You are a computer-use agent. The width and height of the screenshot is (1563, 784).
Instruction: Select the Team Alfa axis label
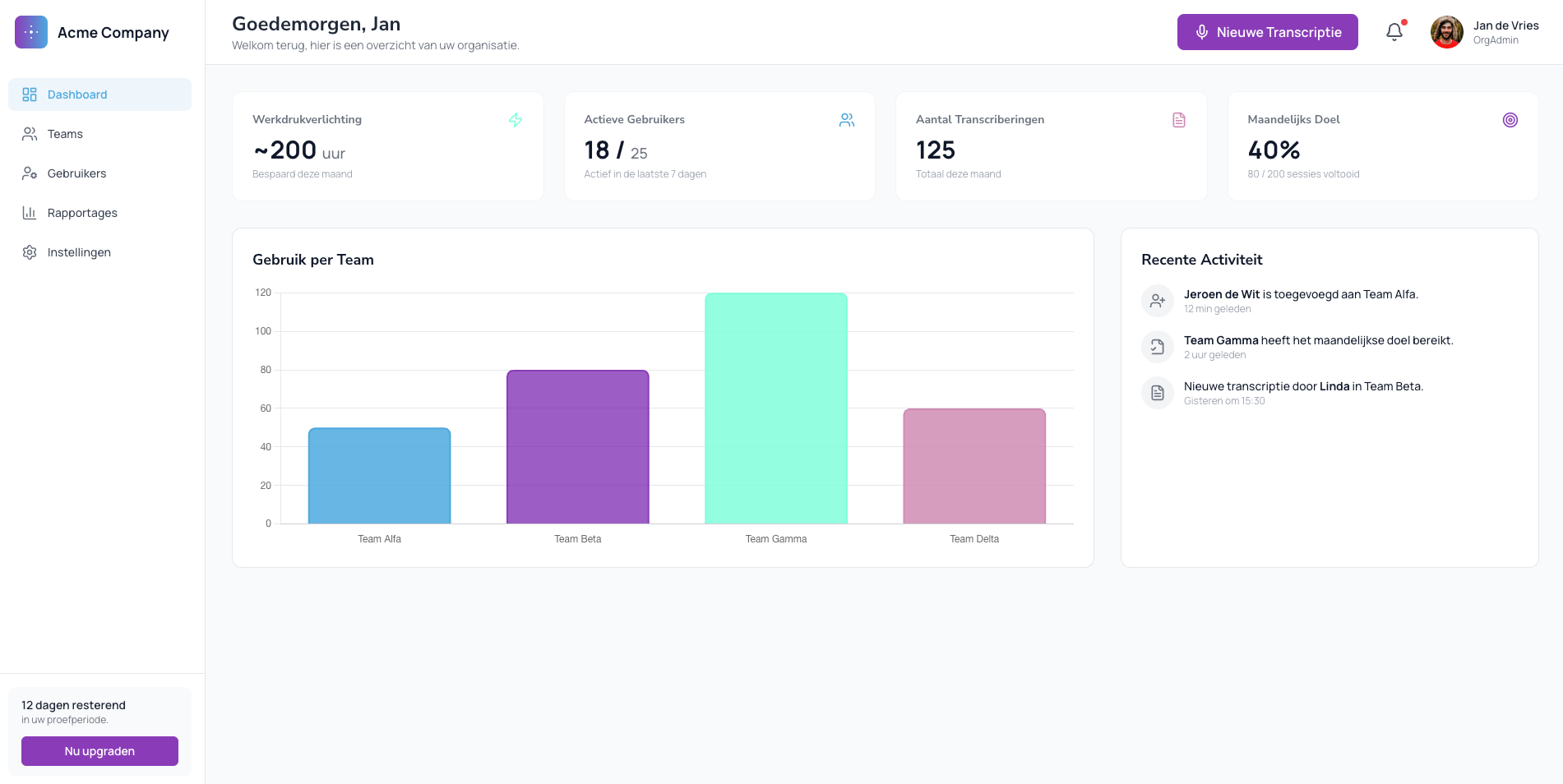pos(379,538)
